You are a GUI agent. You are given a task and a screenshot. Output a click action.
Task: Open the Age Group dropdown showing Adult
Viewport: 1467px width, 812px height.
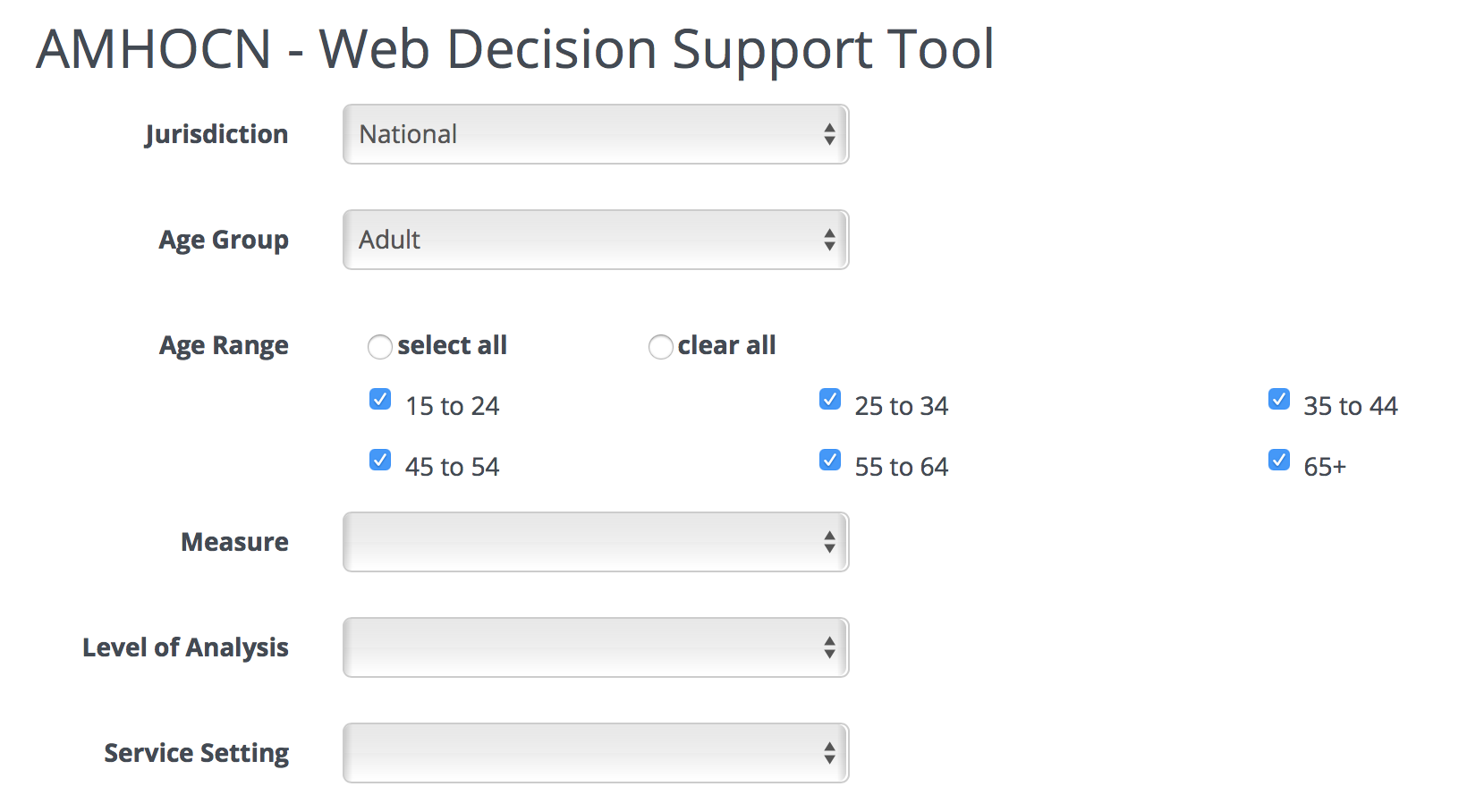[596, 240]
